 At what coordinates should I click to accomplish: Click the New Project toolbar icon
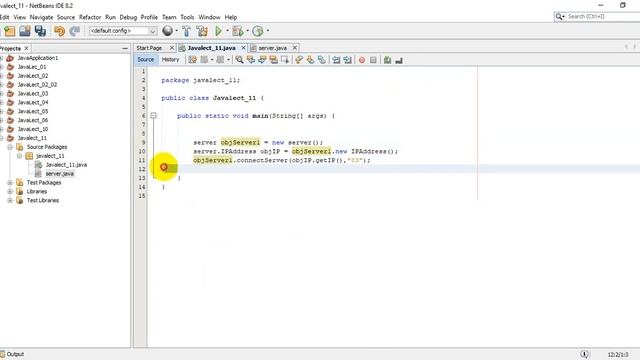tap(9, 31)
